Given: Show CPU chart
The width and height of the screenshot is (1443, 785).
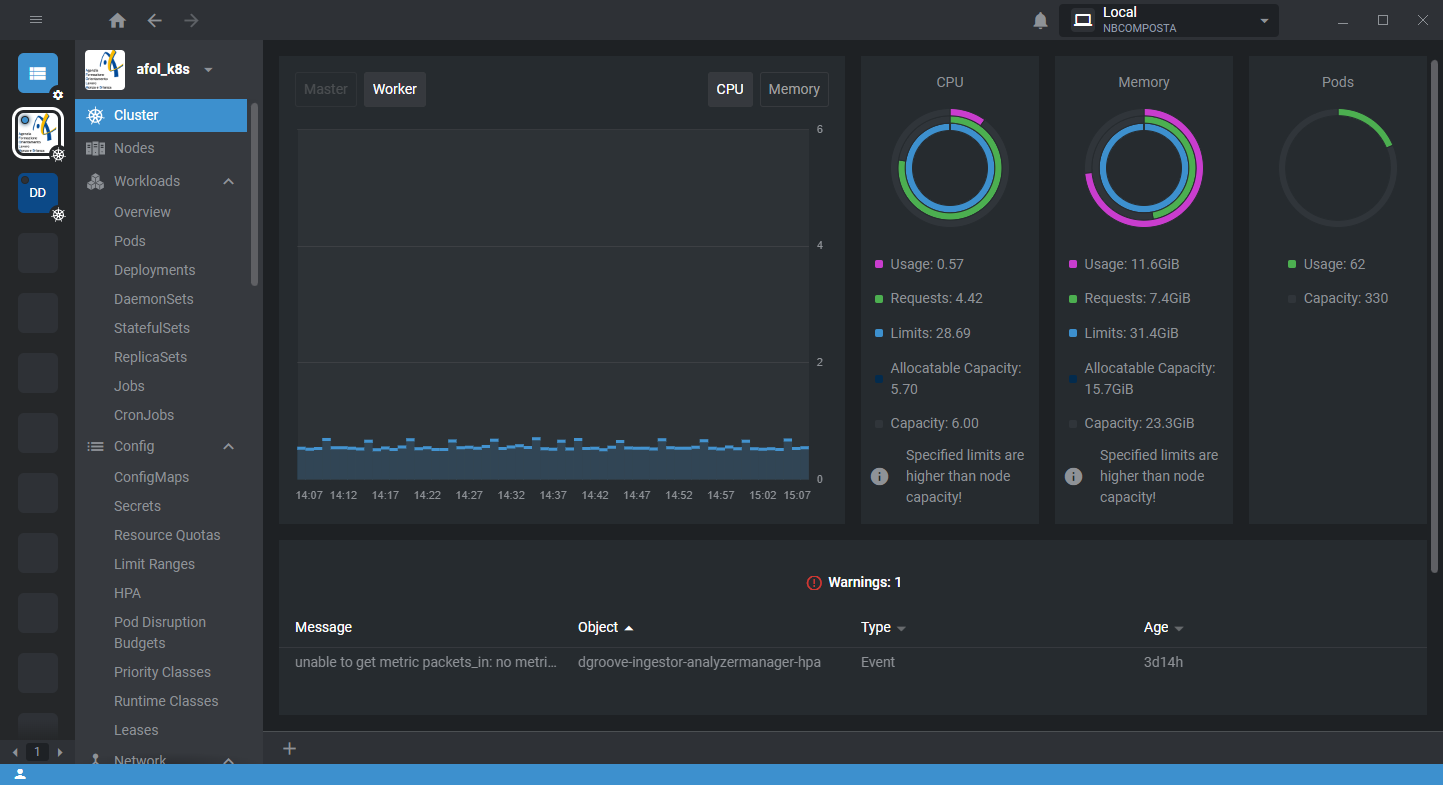Looking at the screenshot, I should tap(730, 89).
